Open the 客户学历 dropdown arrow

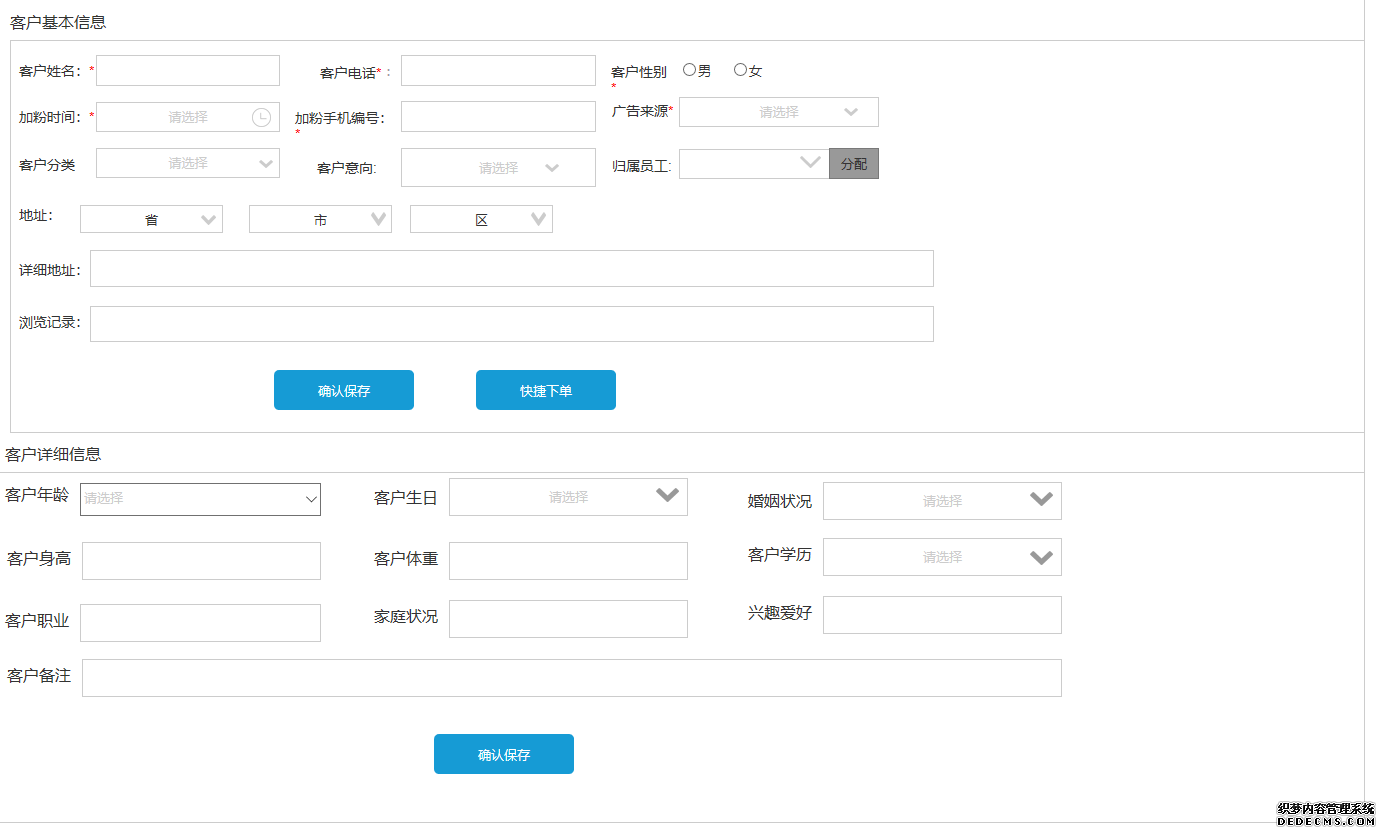click(x=1042, y=557)
